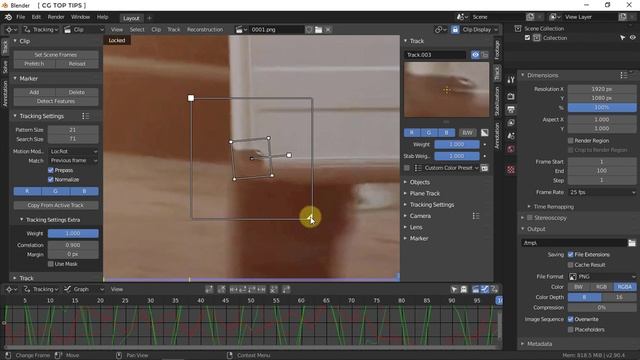The width and height of the screenshot is (640, 360).
Task: Open the Scene properties tab icon
Action: tap(511, 136)
